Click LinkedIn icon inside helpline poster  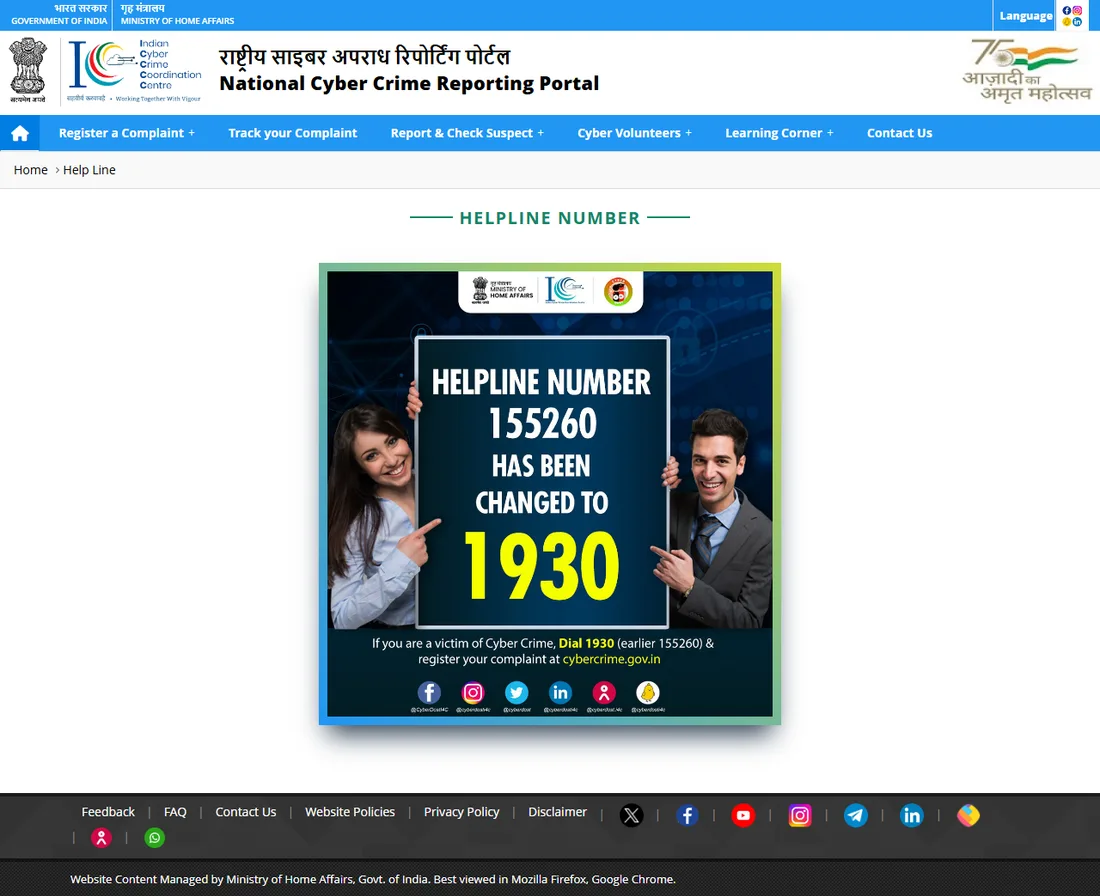point(560,693)
